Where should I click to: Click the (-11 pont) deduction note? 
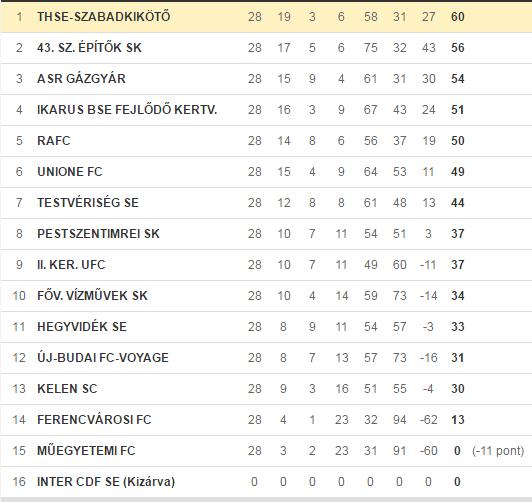[498, 451]
